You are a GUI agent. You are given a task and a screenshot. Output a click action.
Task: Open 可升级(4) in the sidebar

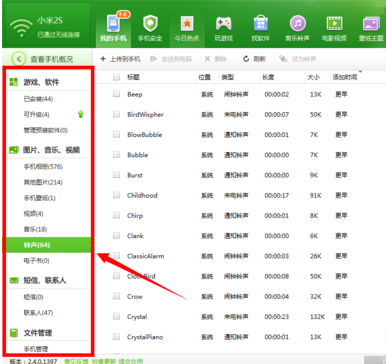click(x=36, y=115)
